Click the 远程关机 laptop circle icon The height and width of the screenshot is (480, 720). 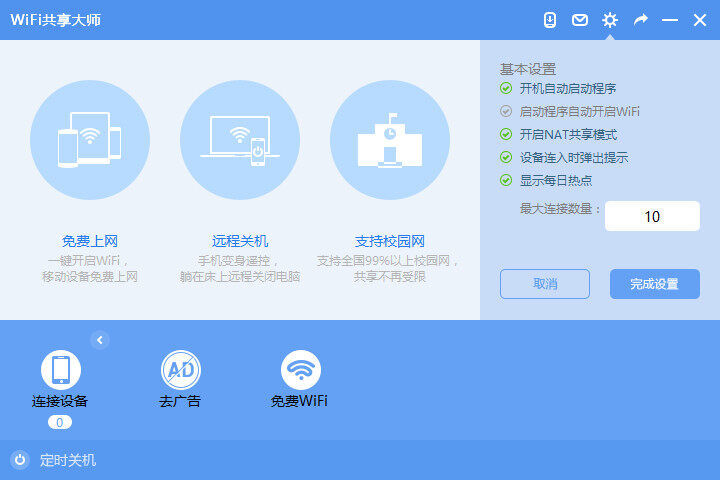click(240, 140)
